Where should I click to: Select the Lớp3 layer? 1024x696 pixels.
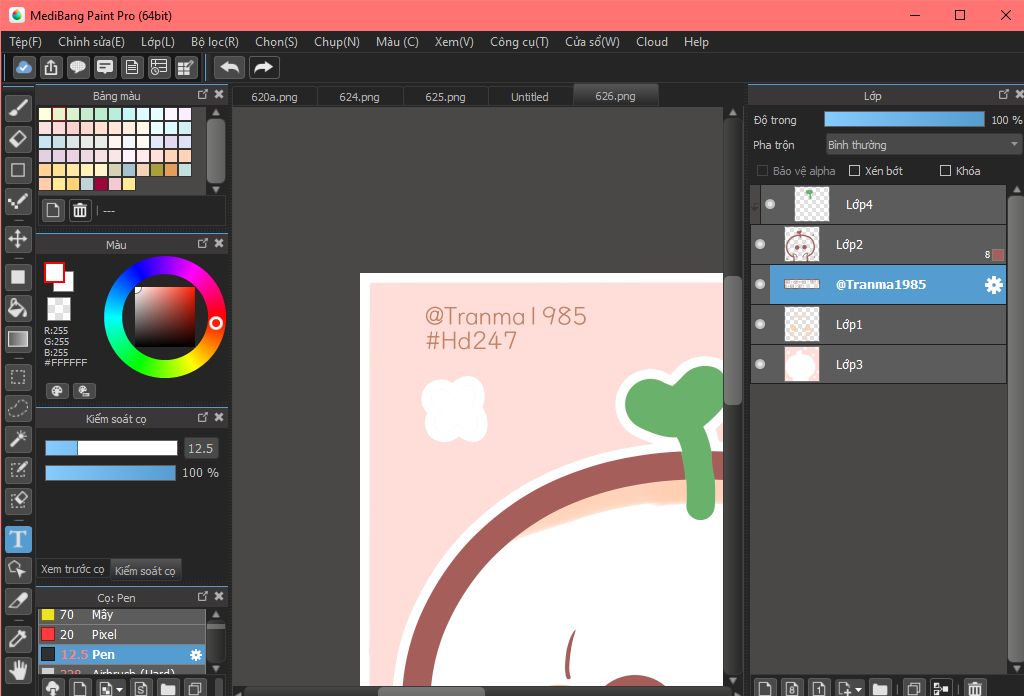[878, 364]
